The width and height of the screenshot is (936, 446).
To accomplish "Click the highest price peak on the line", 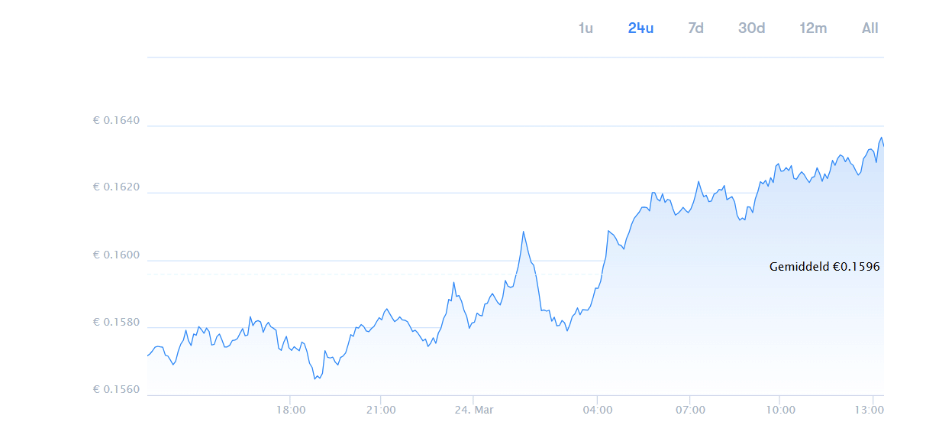I will pyautogui.click(x=881, y=138).
